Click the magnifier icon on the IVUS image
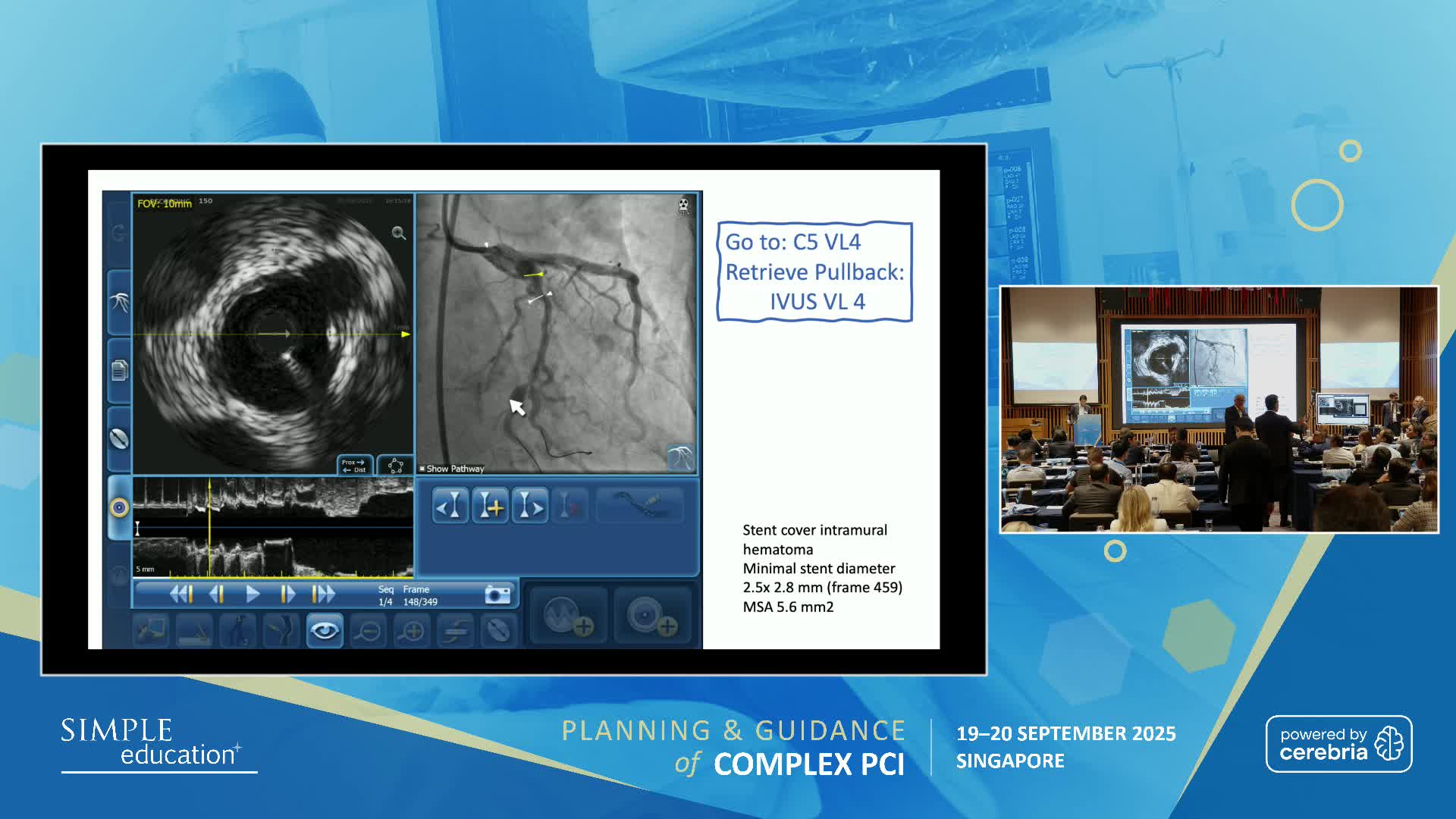1456x819 pixels. (x=399, y=234)
